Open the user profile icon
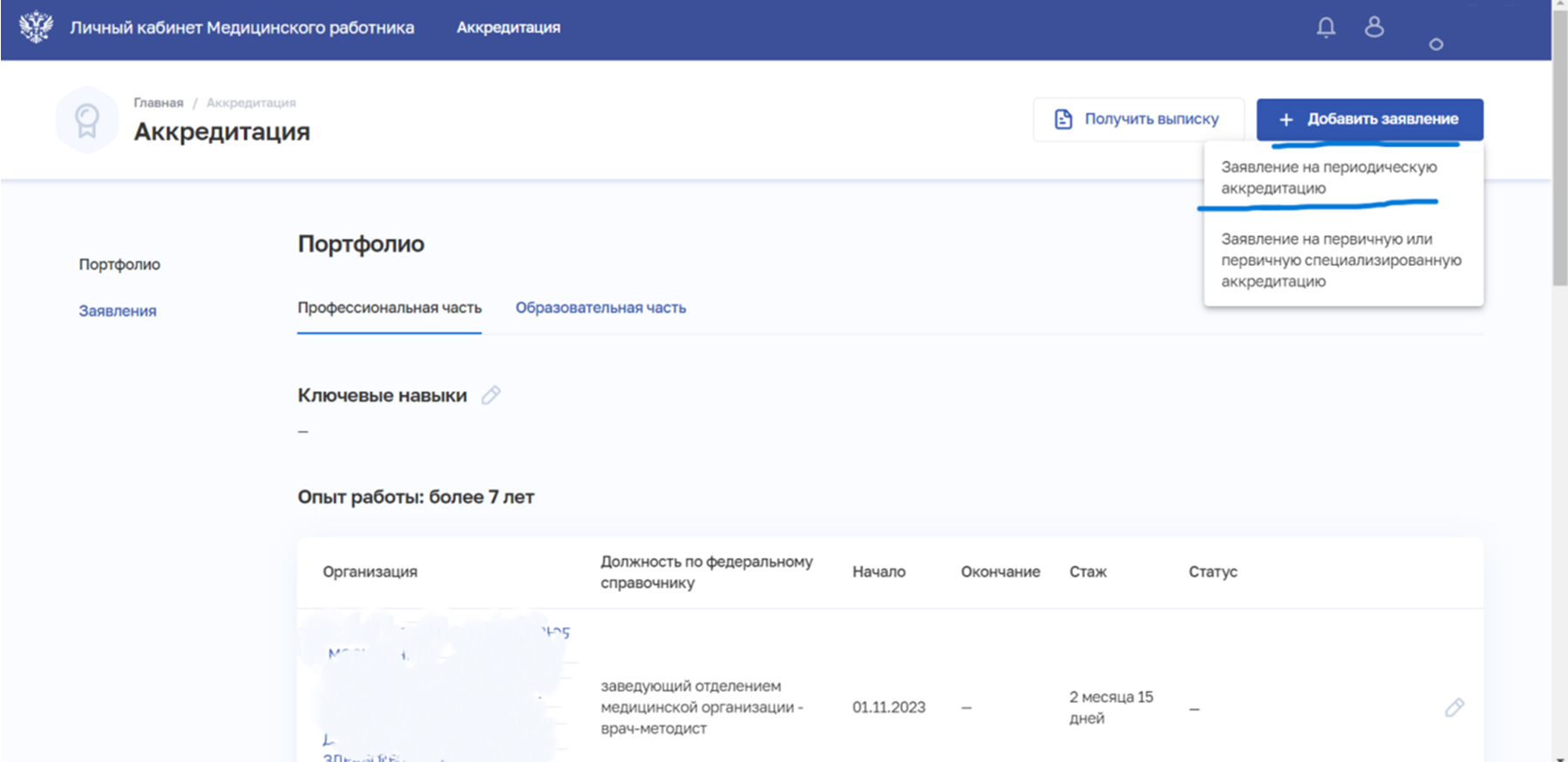Viewport: 1568px width, 762px height. point(1375,27)
